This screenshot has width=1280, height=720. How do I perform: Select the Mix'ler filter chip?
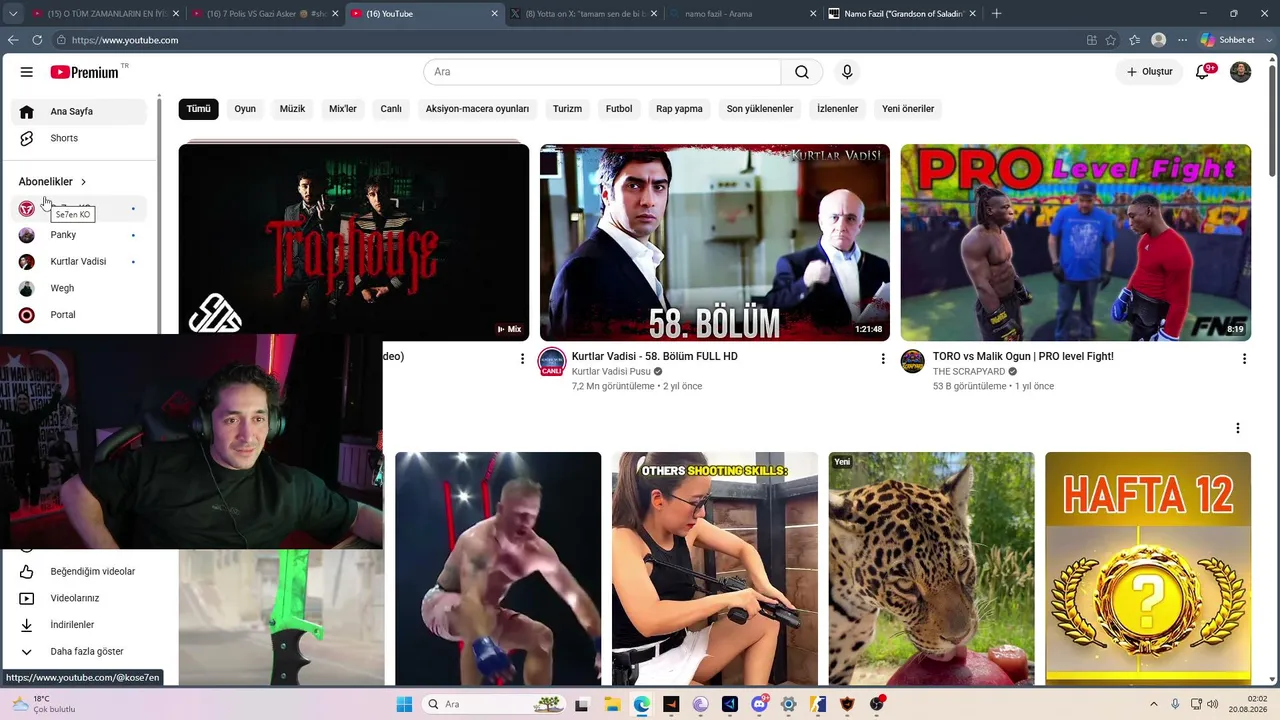click(x=343, y=109)
